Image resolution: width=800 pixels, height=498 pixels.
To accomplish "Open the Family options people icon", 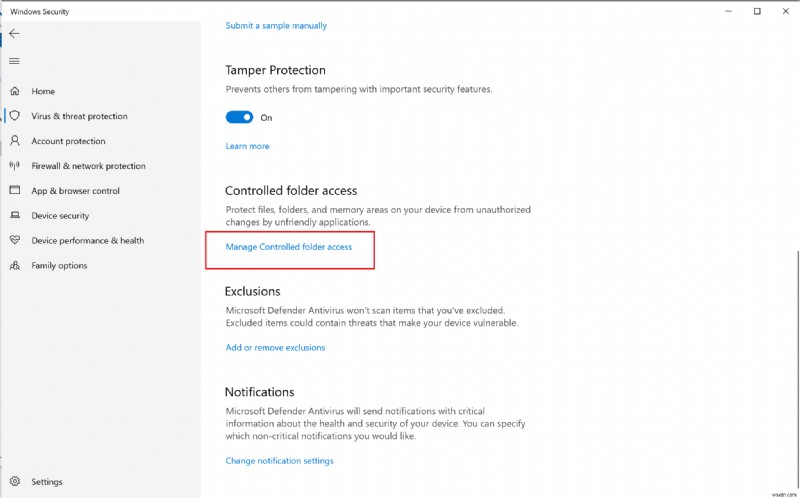I will [x=14, y=266].
